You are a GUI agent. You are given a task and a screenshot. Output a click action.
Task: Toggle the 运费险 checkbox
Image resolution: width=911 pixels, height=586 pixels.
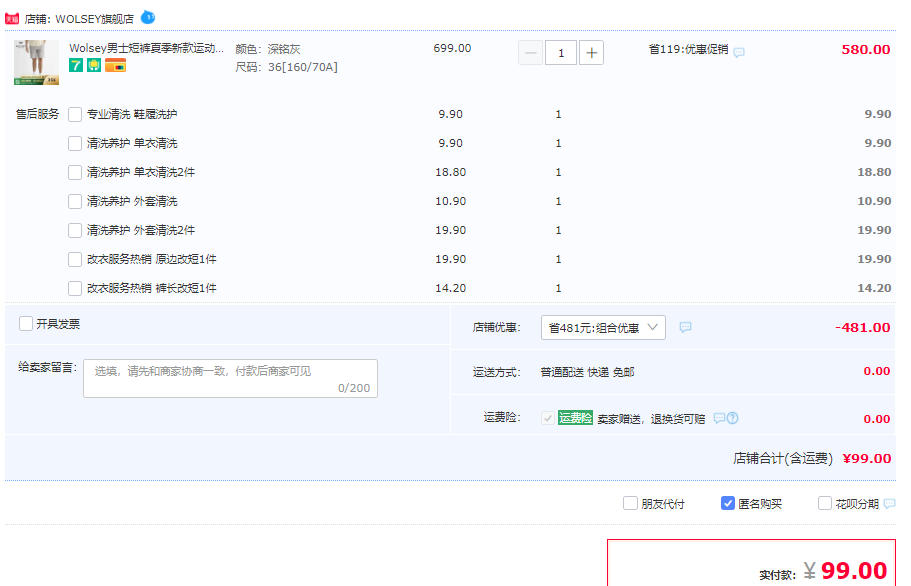(x=547, y=418)
